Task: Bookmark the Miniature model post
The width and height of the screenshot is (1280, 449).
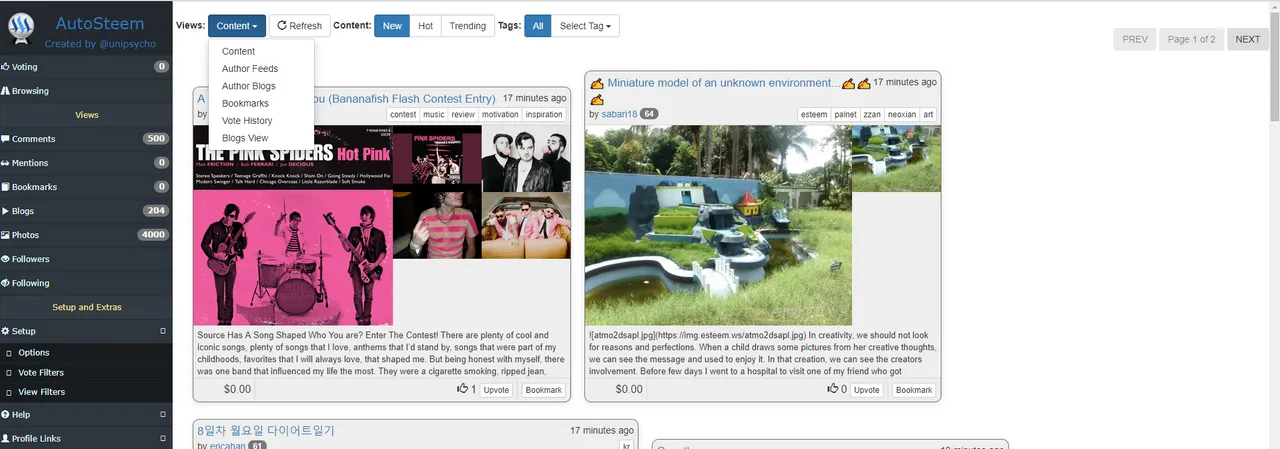Action: [914, 390]
